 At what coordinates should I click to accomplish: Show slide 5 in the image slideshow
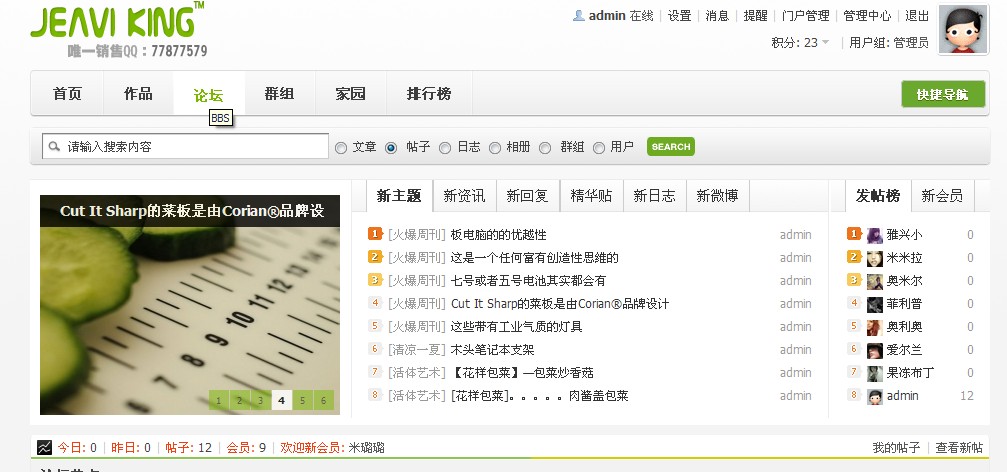[302, 401]
